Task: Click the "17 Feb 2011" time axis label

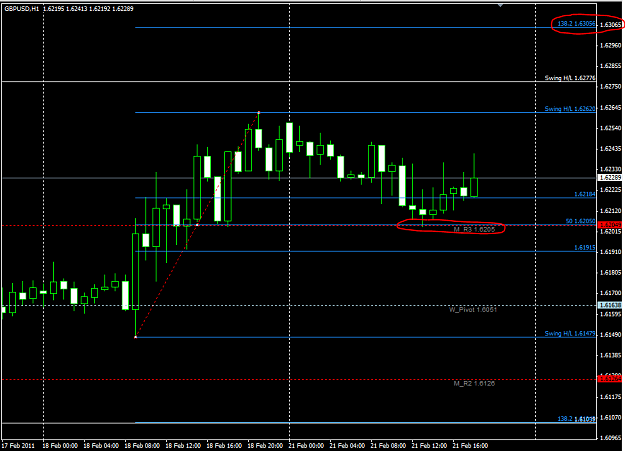Action: (18, 445)
